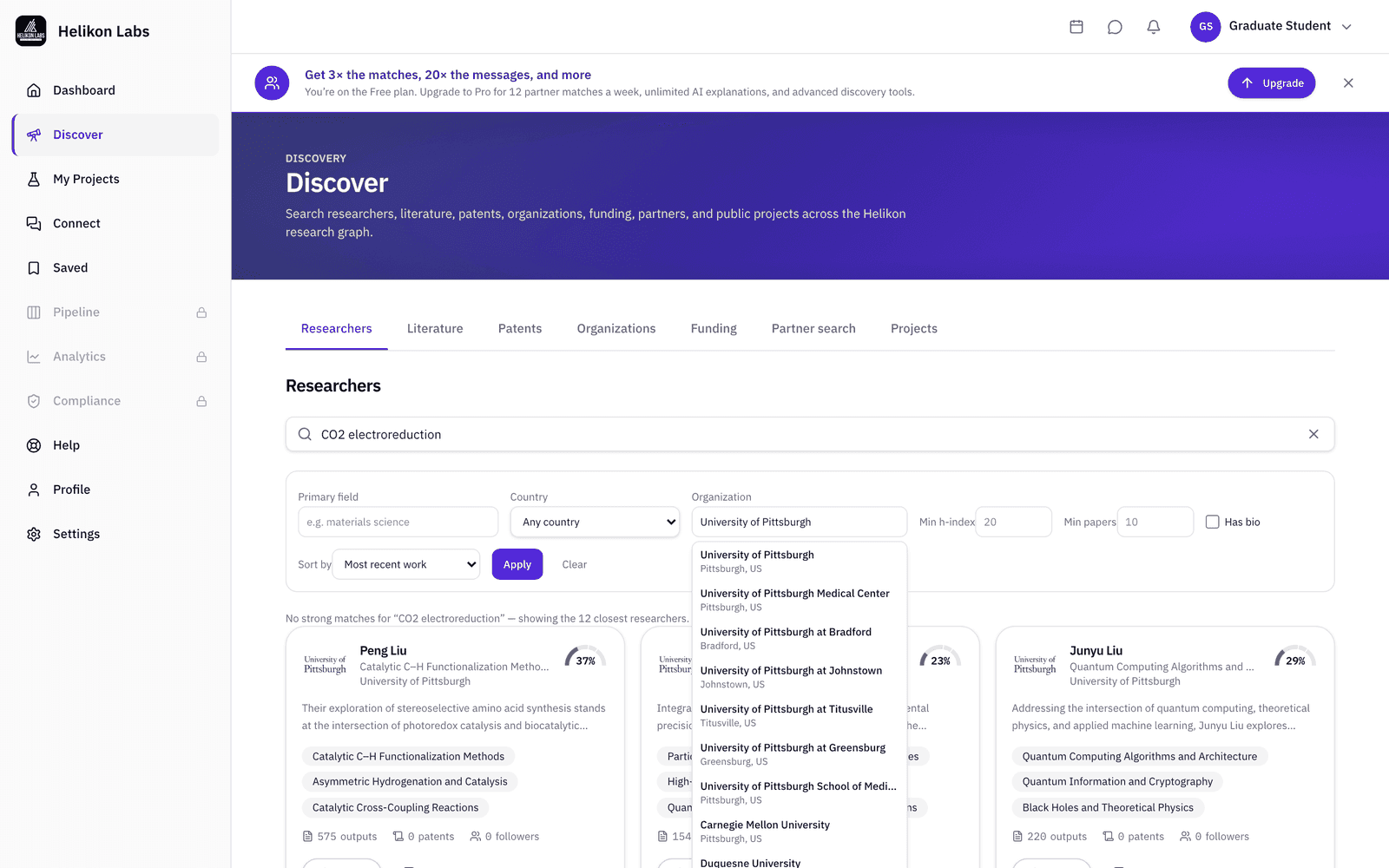Click Black Holes and Theoretical Physics tag
Image resolution: width=1389 pixels, height=868 pixels.
click(x=1108, y=807)
